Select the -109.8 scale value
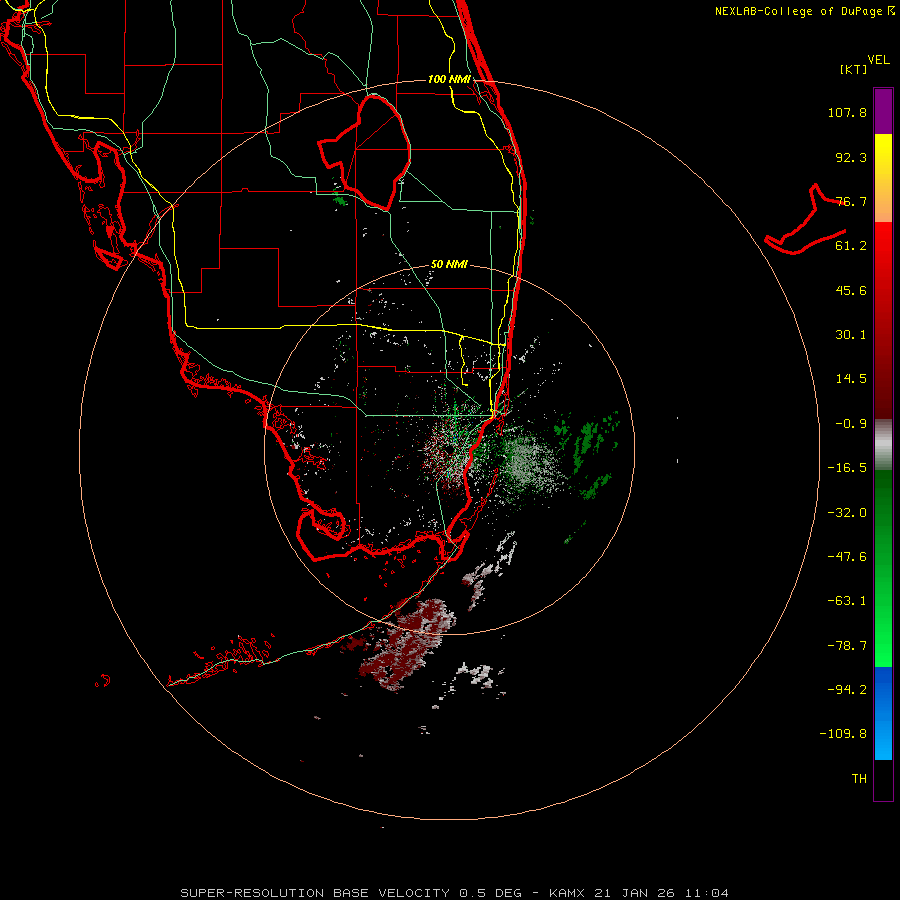 (x=843, y=734)
